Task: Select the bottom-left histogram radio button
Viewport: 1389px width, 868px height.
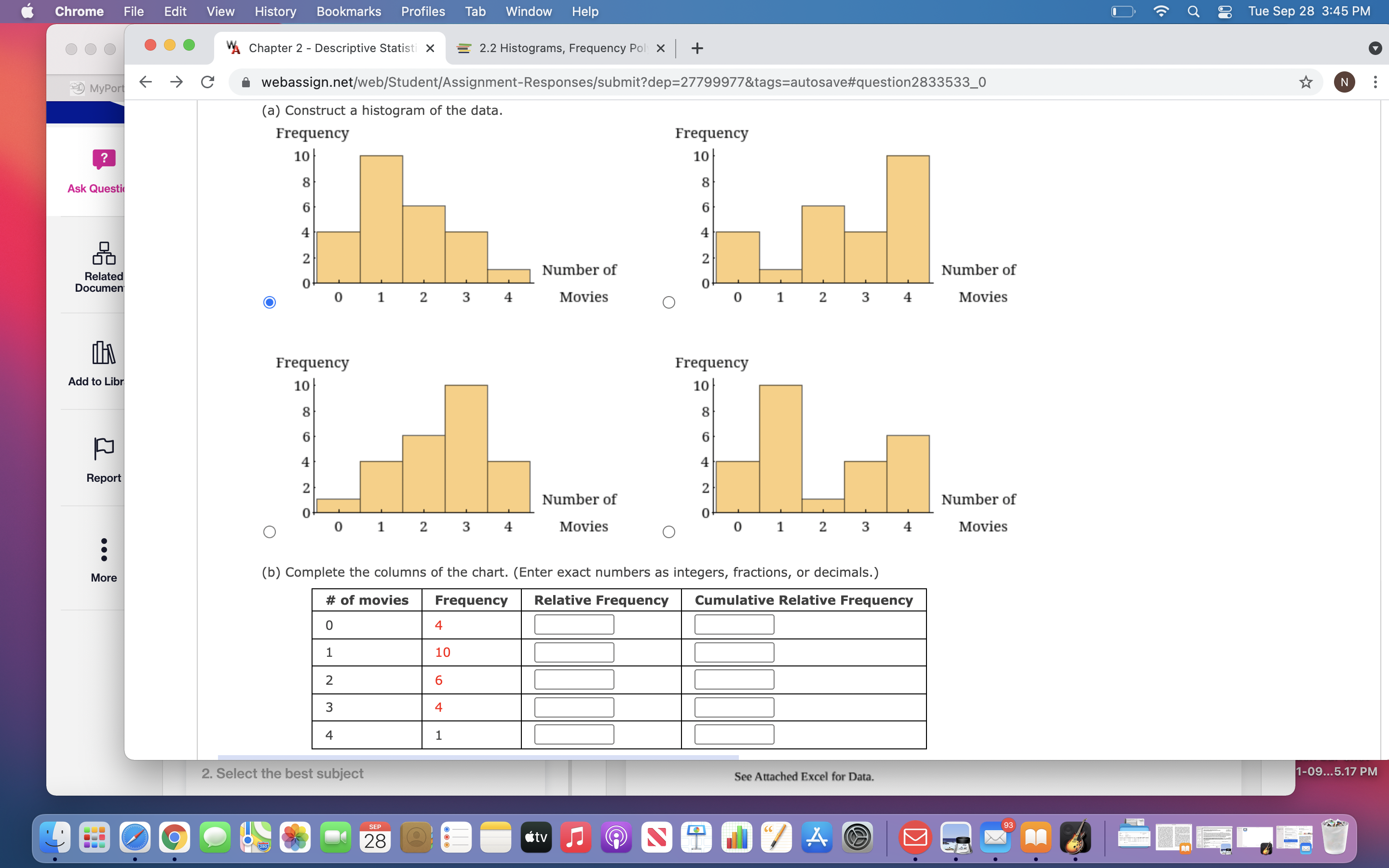Action: [x=269, y=532]
